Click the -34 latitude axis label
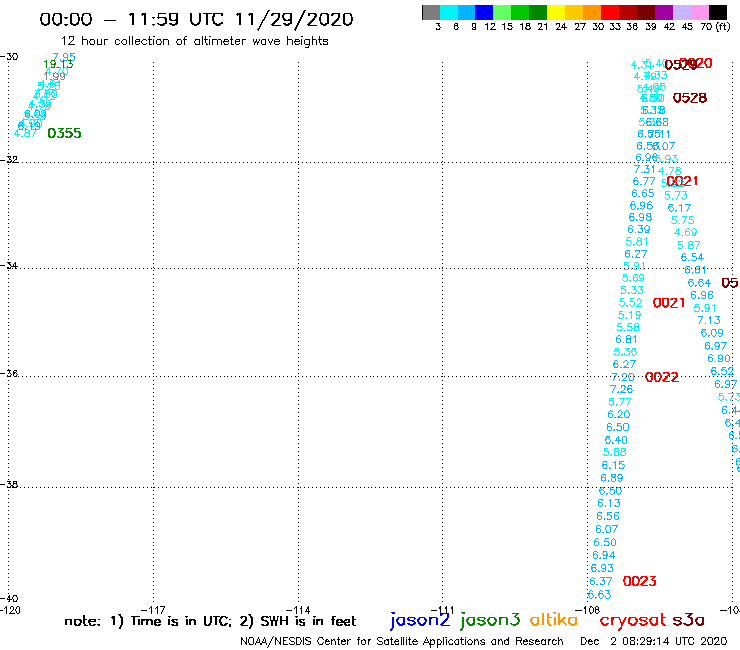This screenshot has height=650, width=740. [9, 265]
